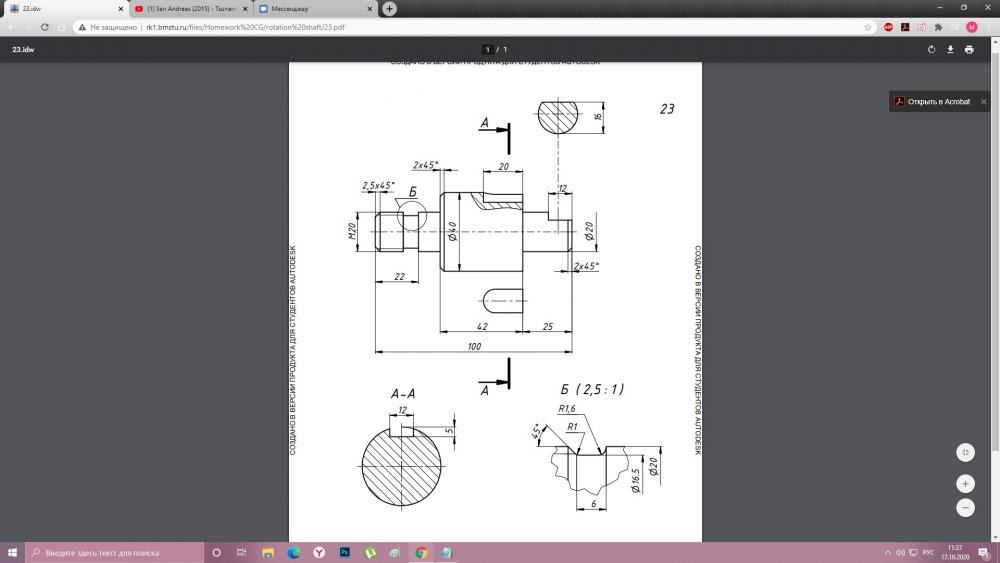Viewport: 1000px width, 563px height.
Task: Switch to the San Andreas YouTube tab
Action: (x=191, y=9)
